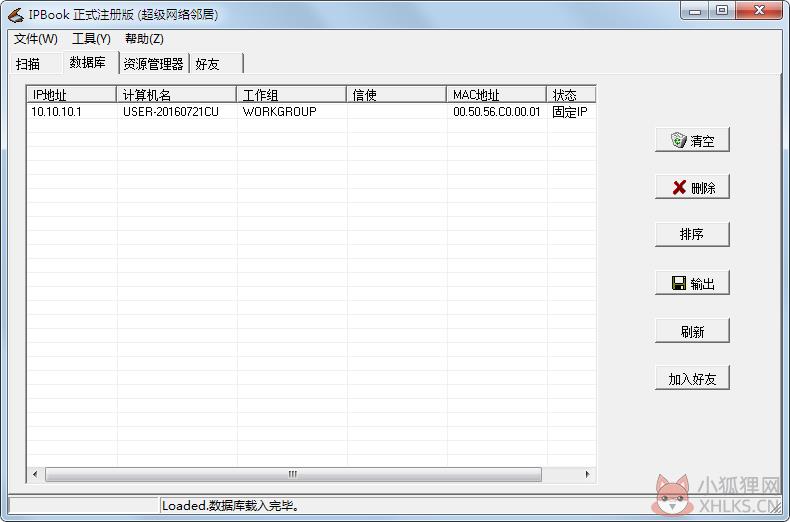This screenshot has height=522, width=790.
Task: Click computer name USER-20160721CU
Action: 171,111
